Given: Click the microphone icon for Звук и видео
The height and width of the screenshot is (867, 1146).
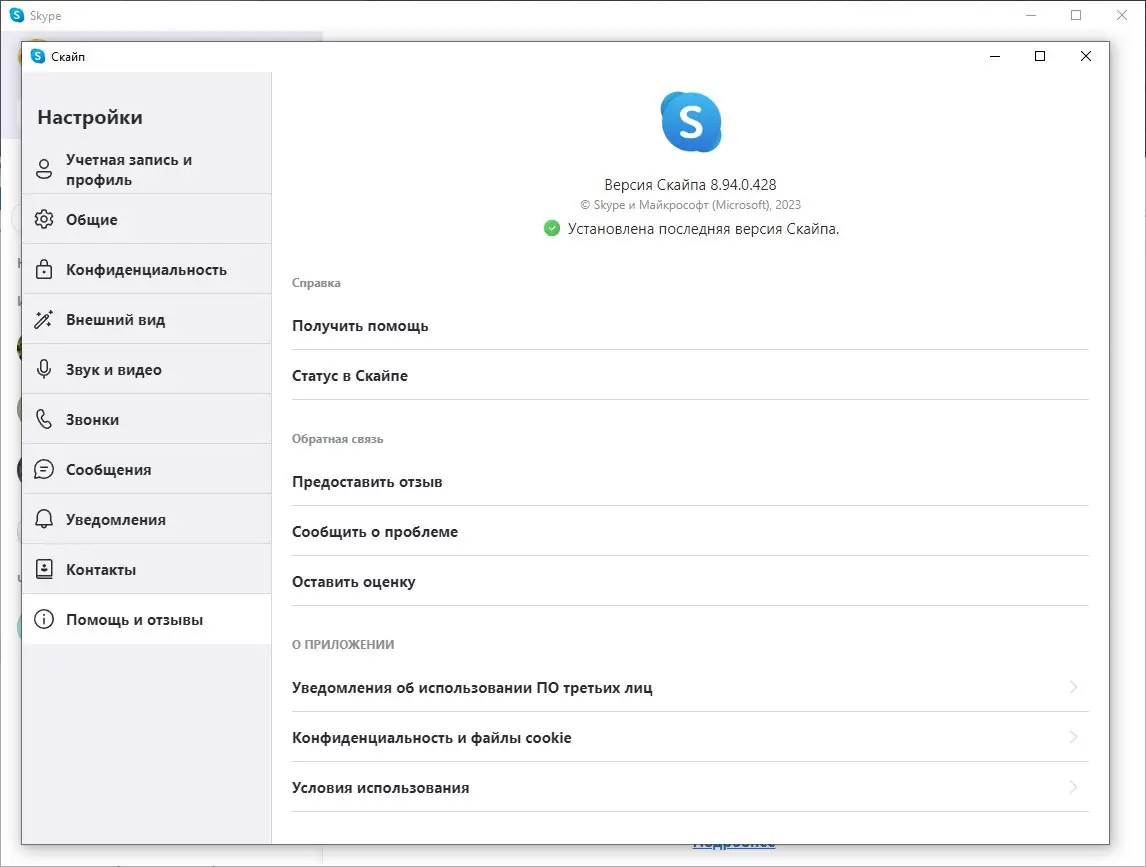Looking at the screenshot, I should (44, 369).
